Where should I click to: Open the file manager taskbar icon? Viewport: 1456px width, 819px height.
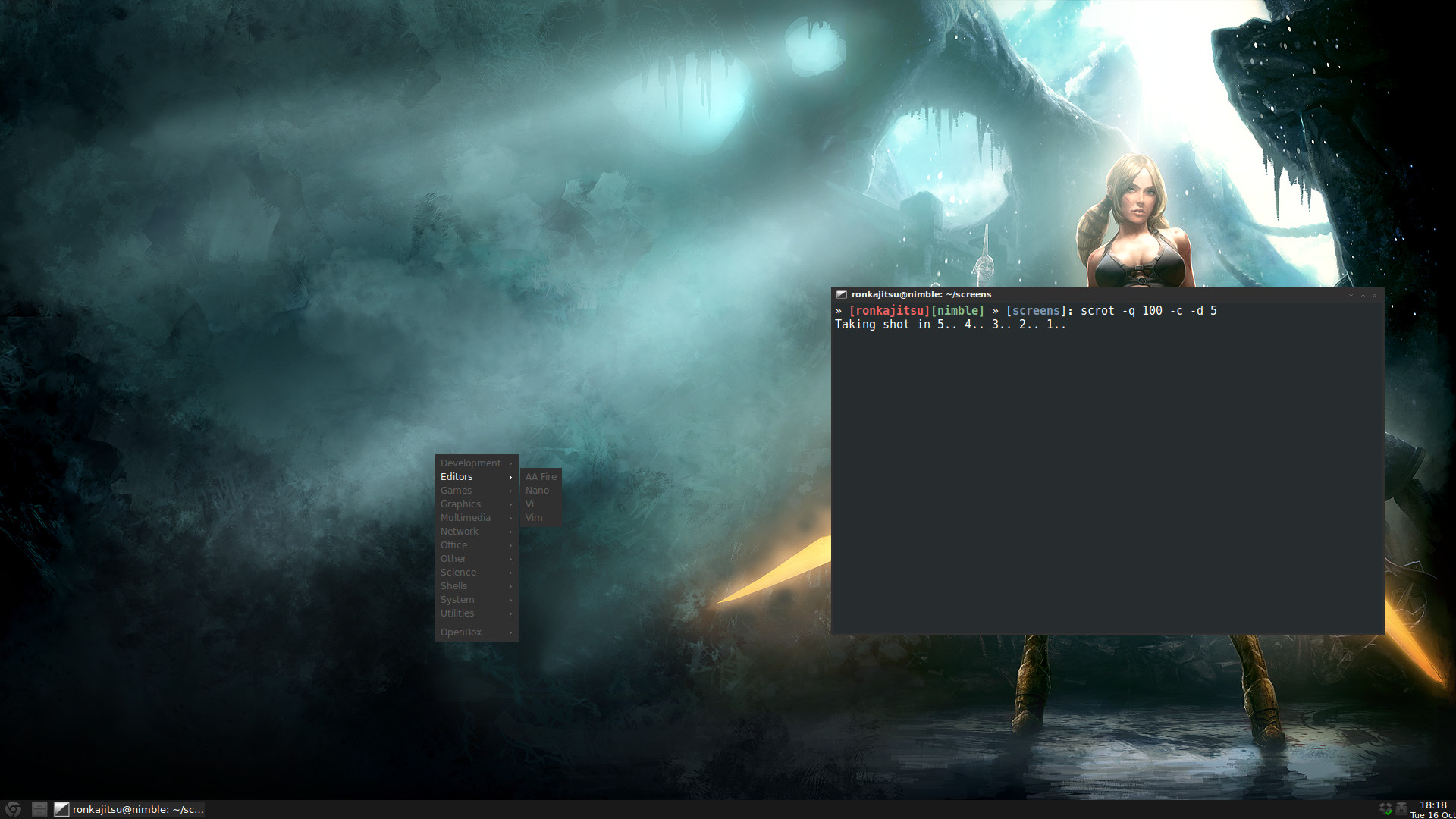coord(39,809)
